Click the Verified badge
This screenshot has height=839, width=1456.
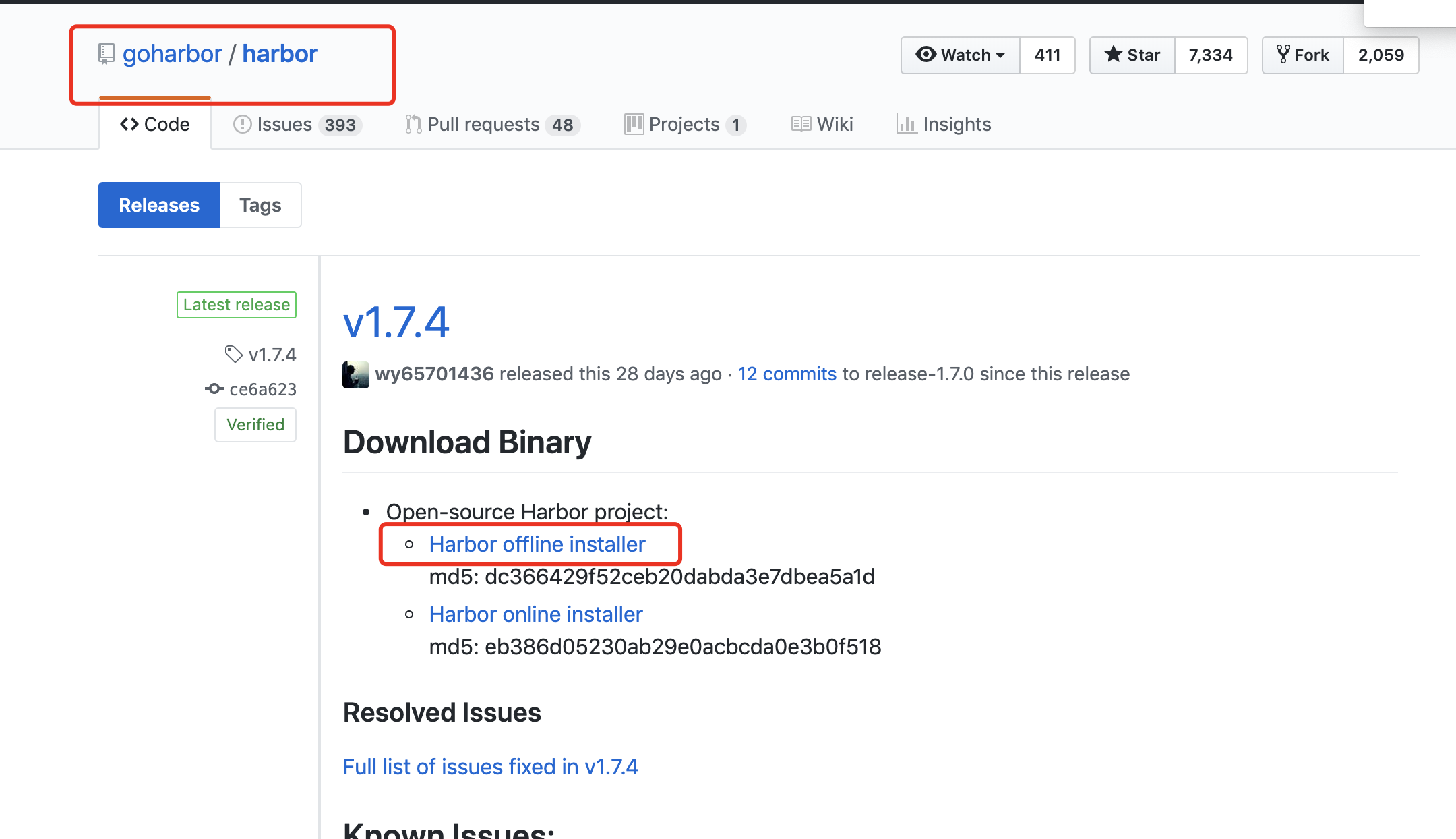pyautogui.click(x=255, y=425)
